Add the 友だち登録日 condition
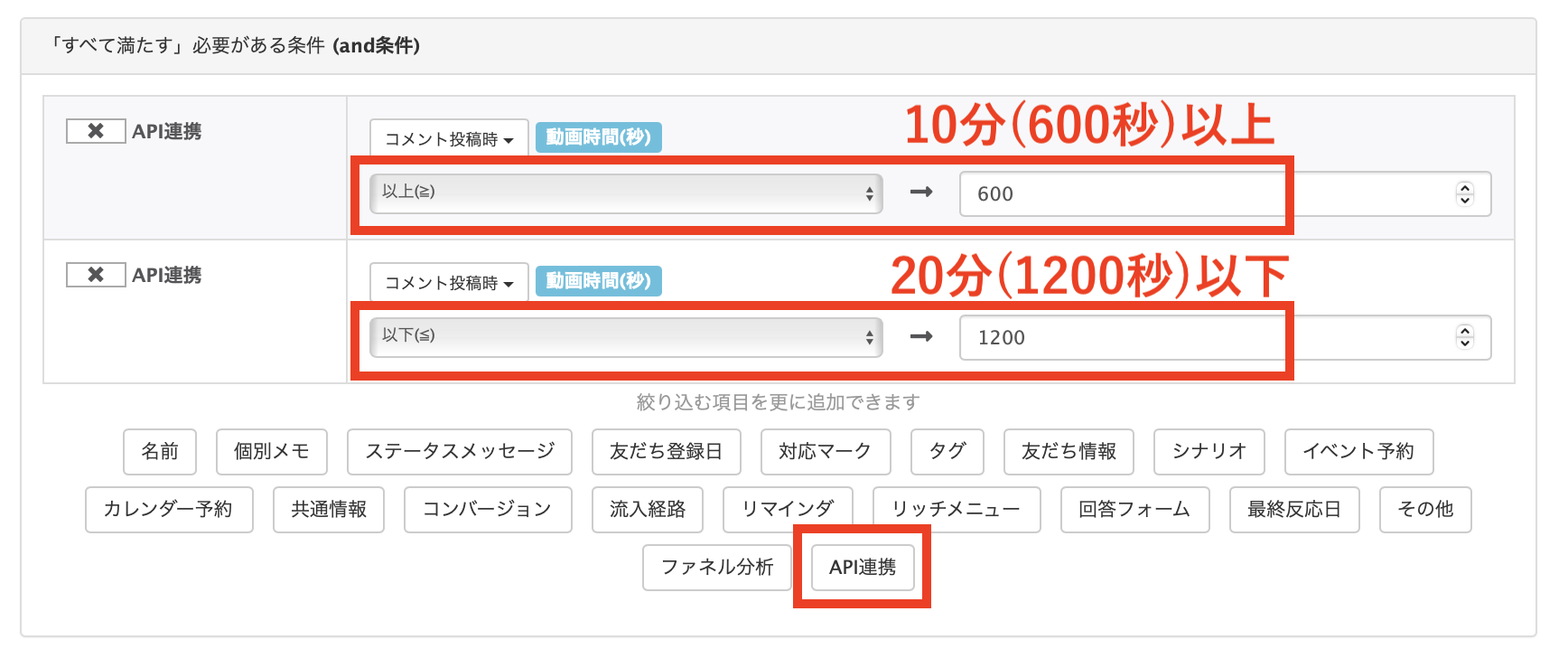This screenshot has width=1568, height=649. click(666, 452)
